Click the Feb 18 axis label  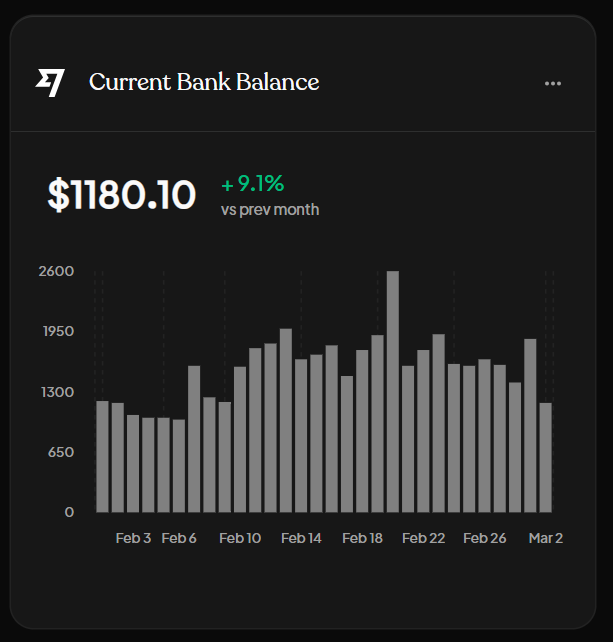pyautogui.click(x=362, y=538)
